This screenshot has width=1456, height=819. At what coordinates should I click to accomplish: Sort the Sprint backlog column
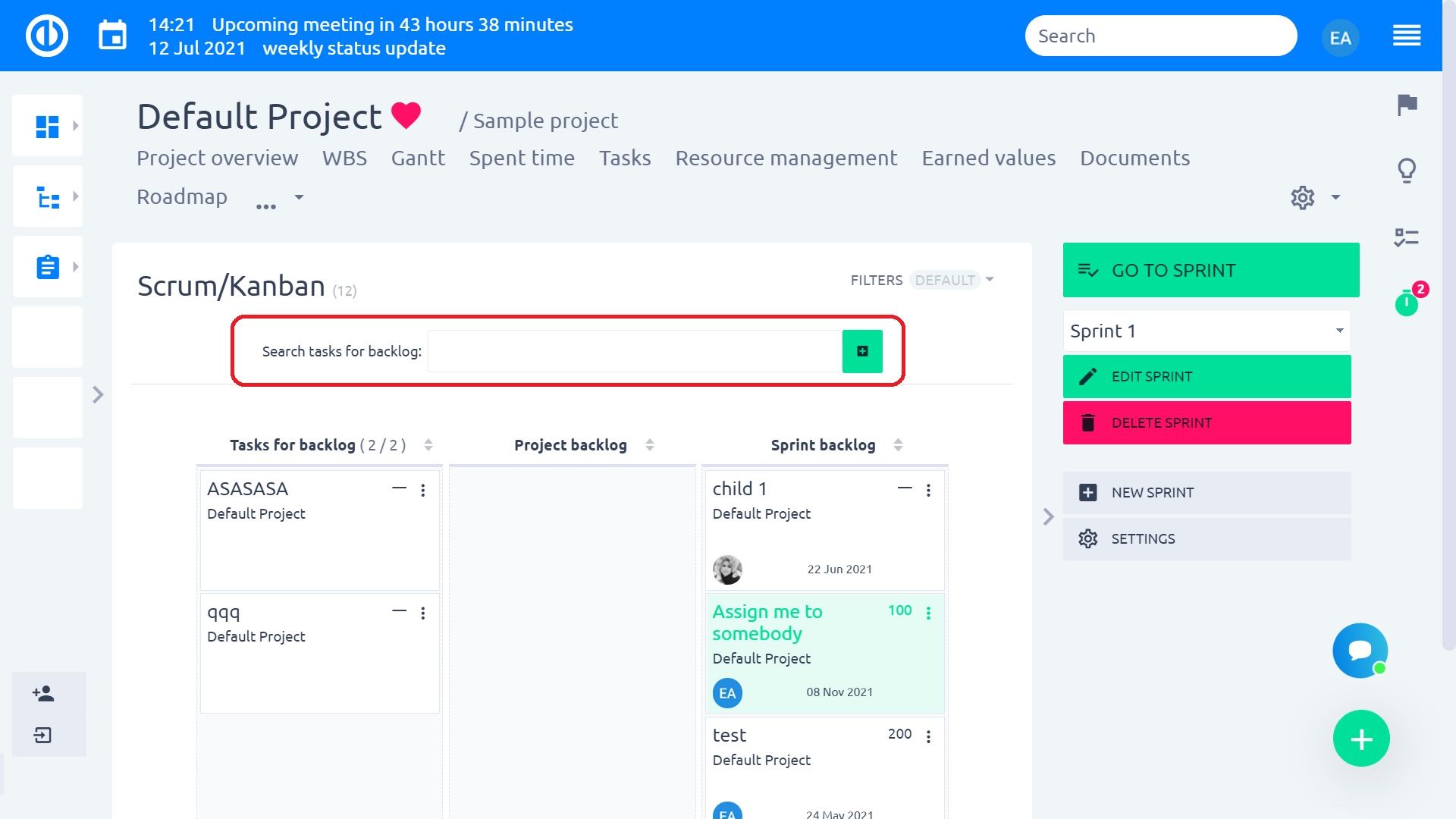898,445
